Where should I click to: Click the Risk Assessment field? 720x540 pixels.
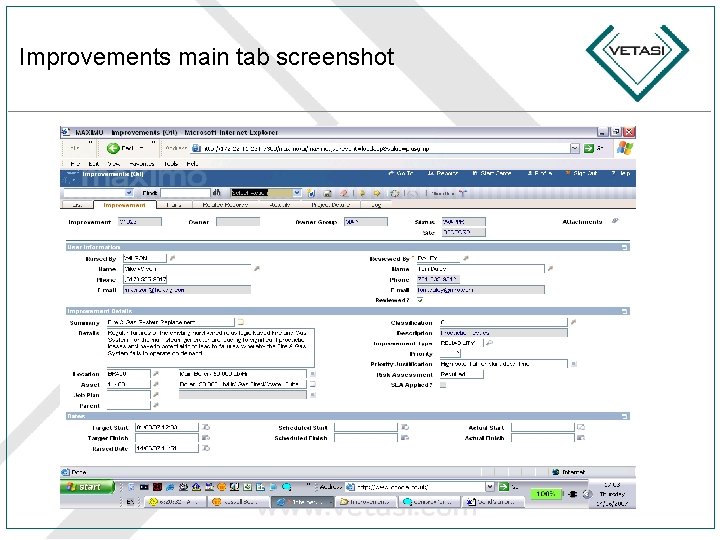pyautogui.click(x=461, y=374)
